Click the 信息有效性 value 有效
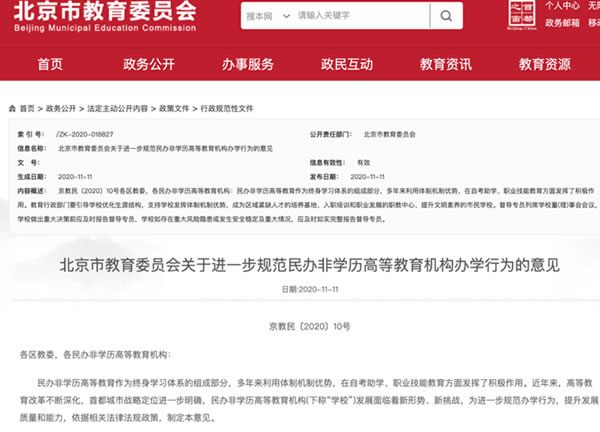The image size is (600, 432). [x=364, y=163]
